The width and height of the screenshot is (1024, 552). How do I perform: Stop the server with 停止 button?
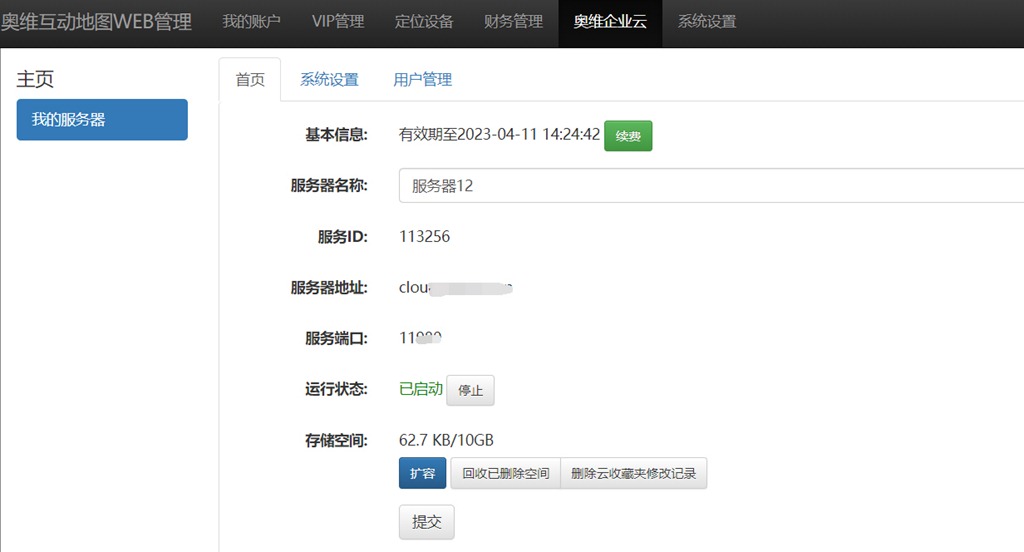[470, 390]
